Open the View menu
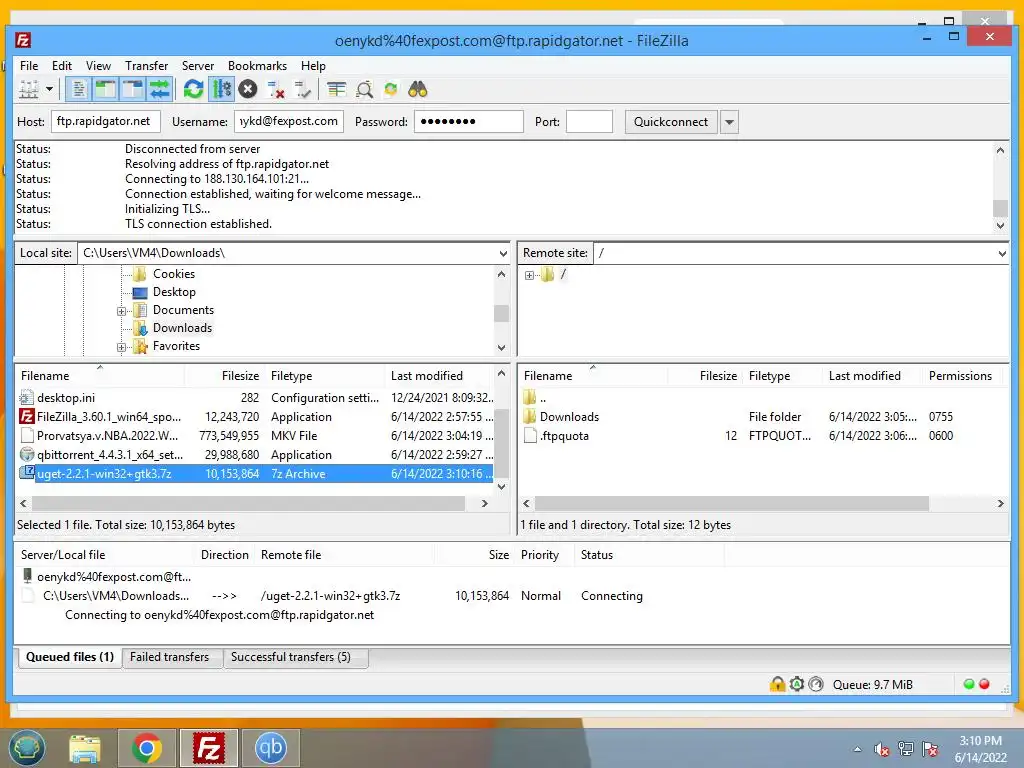Screen dimensions: 1024x768 (x=98, y=65)
